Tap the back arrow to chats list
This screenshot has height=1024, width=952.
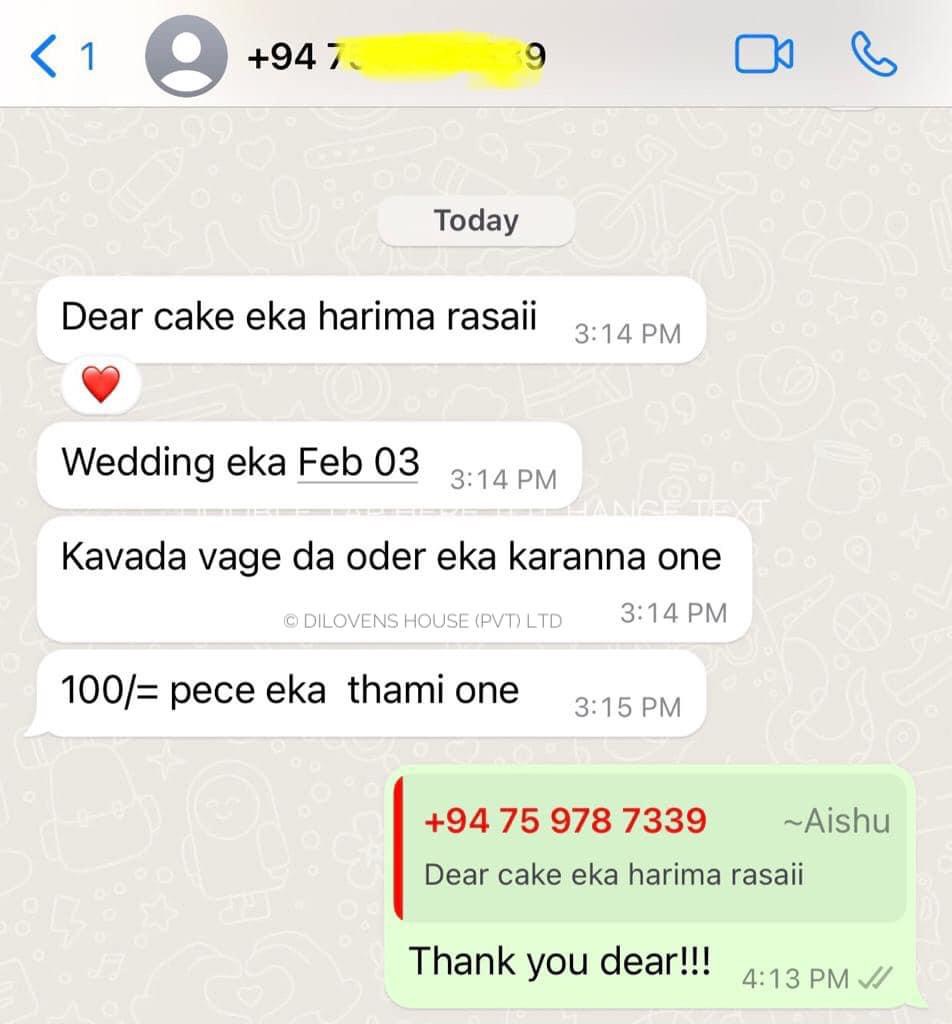point(43,57)
